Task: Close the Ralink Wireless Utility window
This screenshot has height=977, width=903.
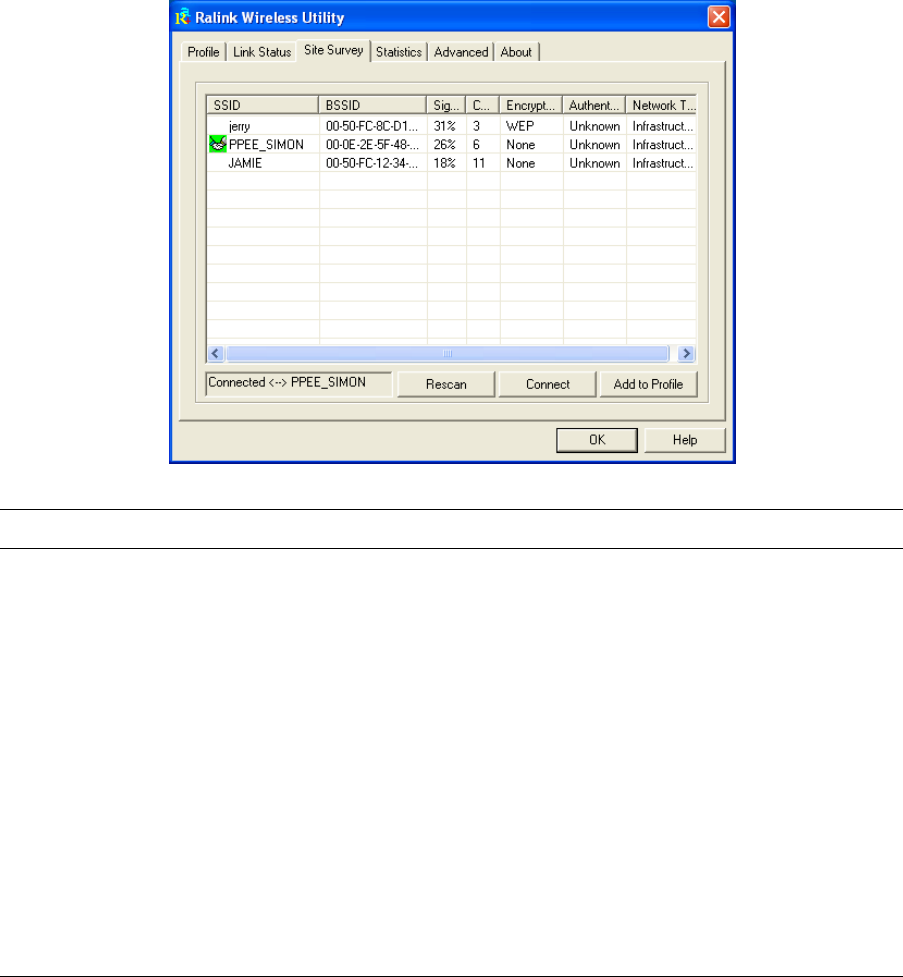Action: 719,17
